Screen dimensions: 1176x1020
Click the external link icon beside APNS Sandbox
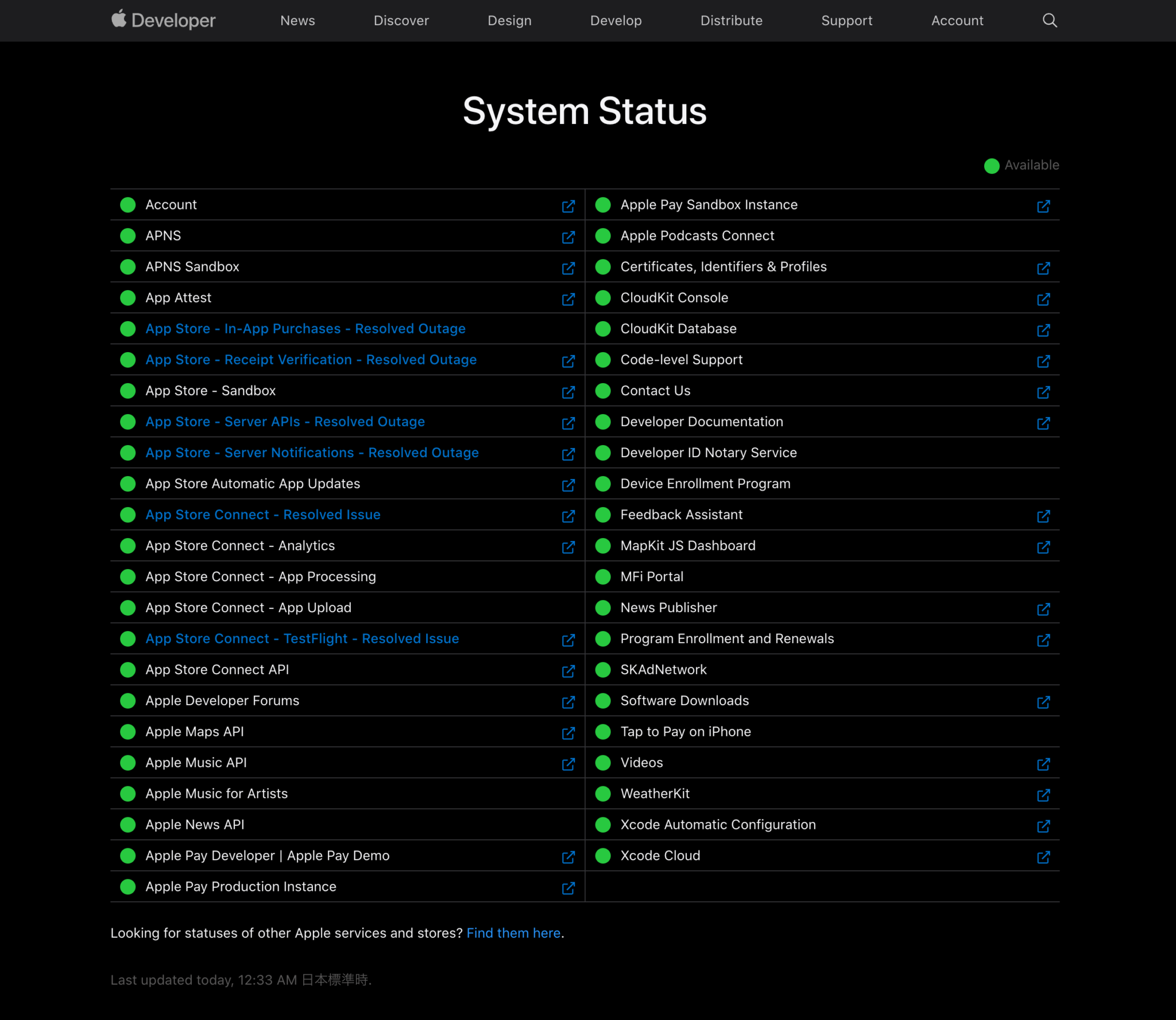pyautogui.click(x=568, y=268)
